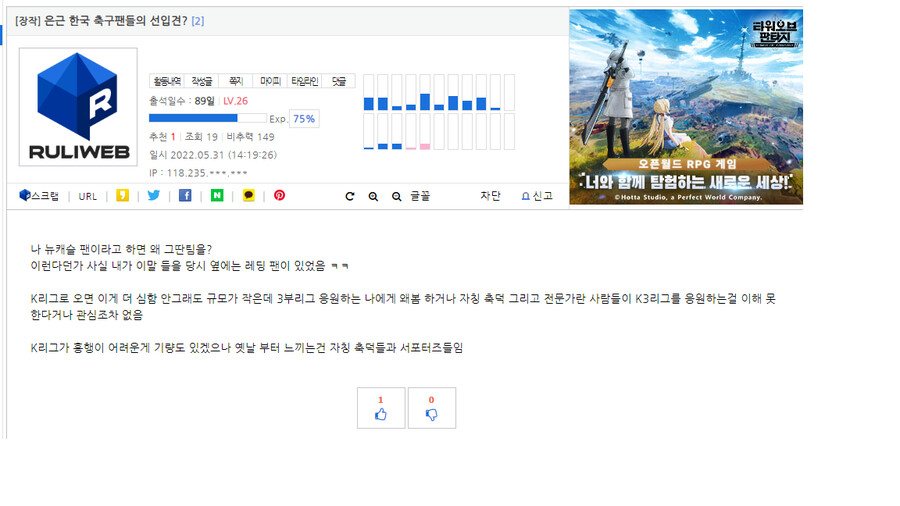Click the refresh arrow icon
This screenshot has width=900, height=506.
(350, 196)
